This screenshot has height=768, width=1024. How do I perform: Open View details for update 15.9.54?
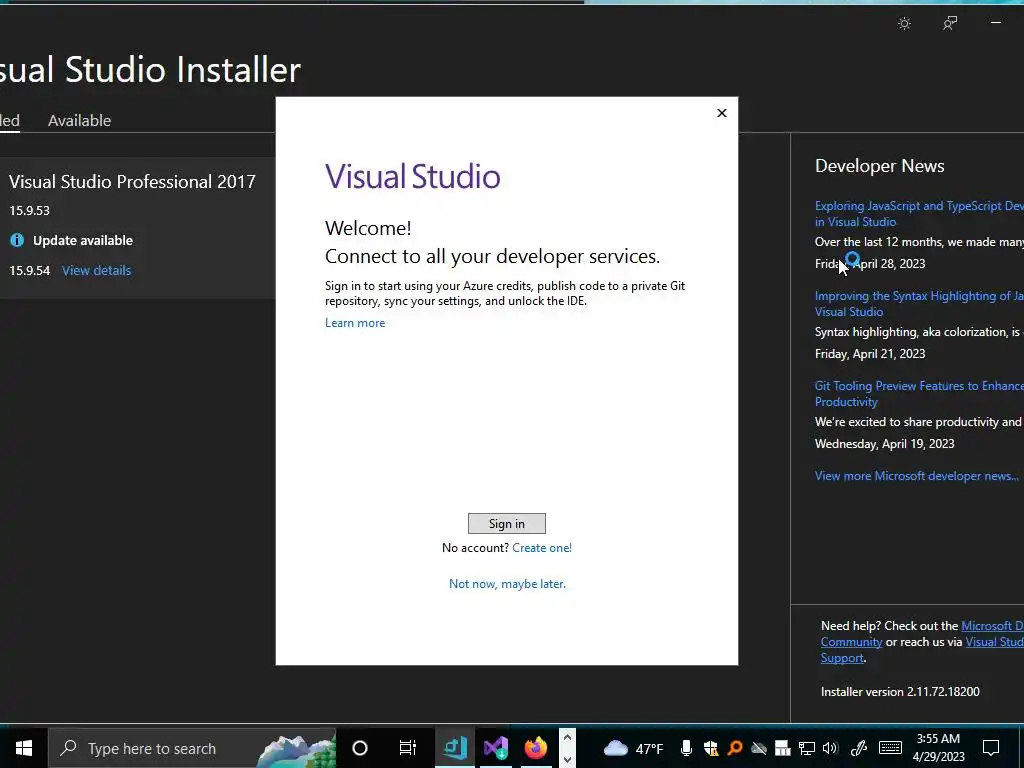click(x=97, y=270)
